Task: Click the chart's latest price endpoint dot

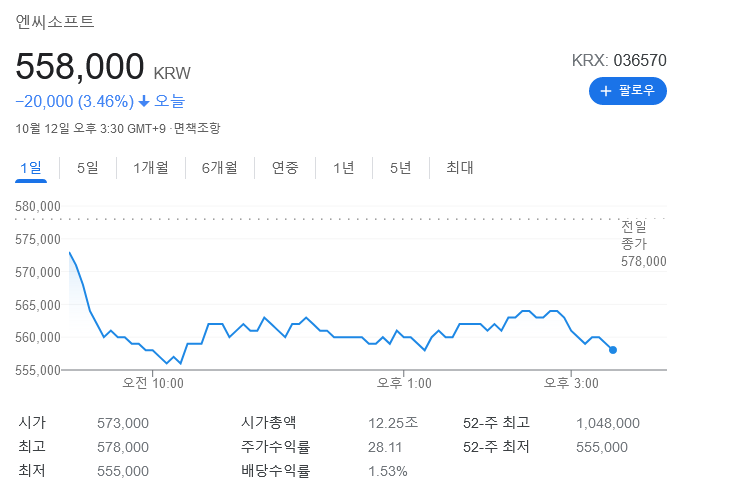Action: 613,350
